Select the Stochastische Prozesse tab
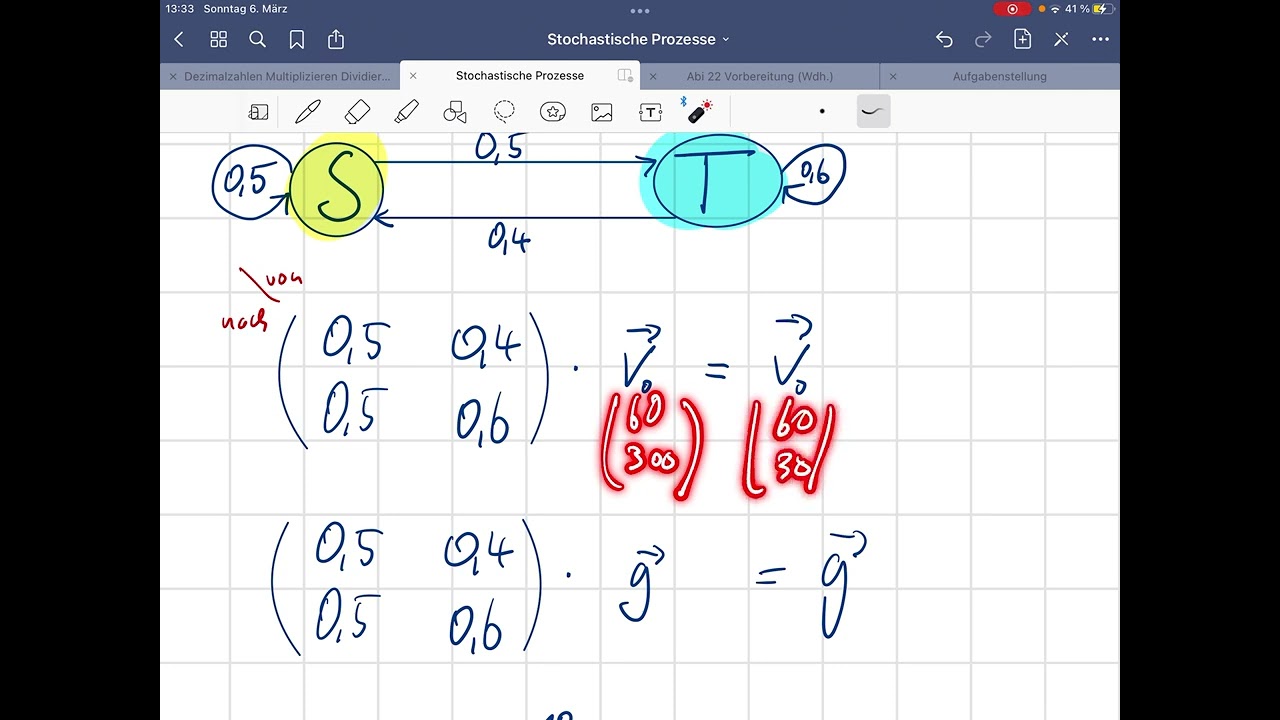The width and height of the screenshot is (1280, 720). point(520,76)
